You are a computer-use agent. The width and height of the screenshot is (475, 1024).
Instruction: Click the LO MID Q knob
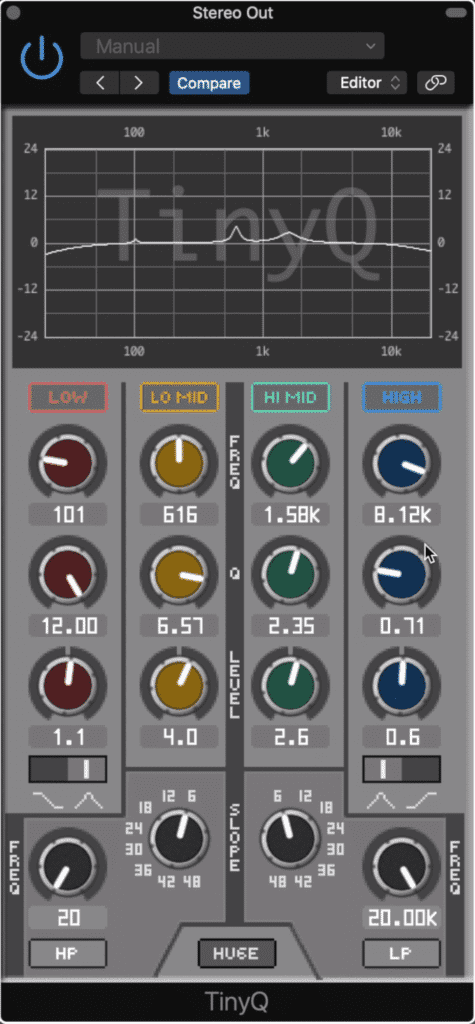(x=179, y=573)
